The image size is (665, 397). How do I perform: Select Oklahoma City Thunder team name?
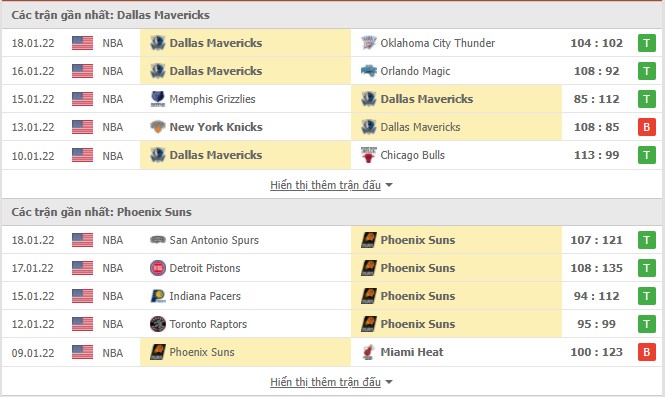pyautogui.click(x=437, y=43)
